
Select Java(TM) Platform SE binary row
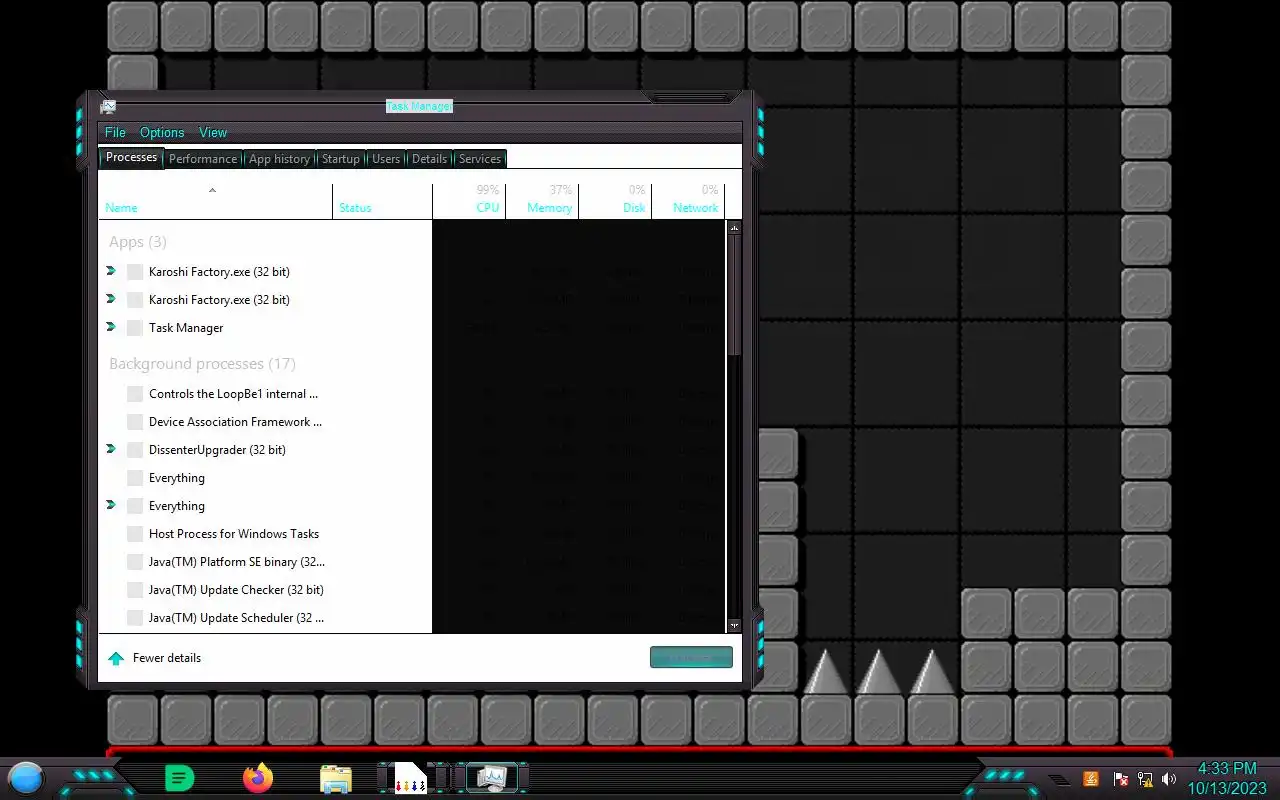point(412,562)
